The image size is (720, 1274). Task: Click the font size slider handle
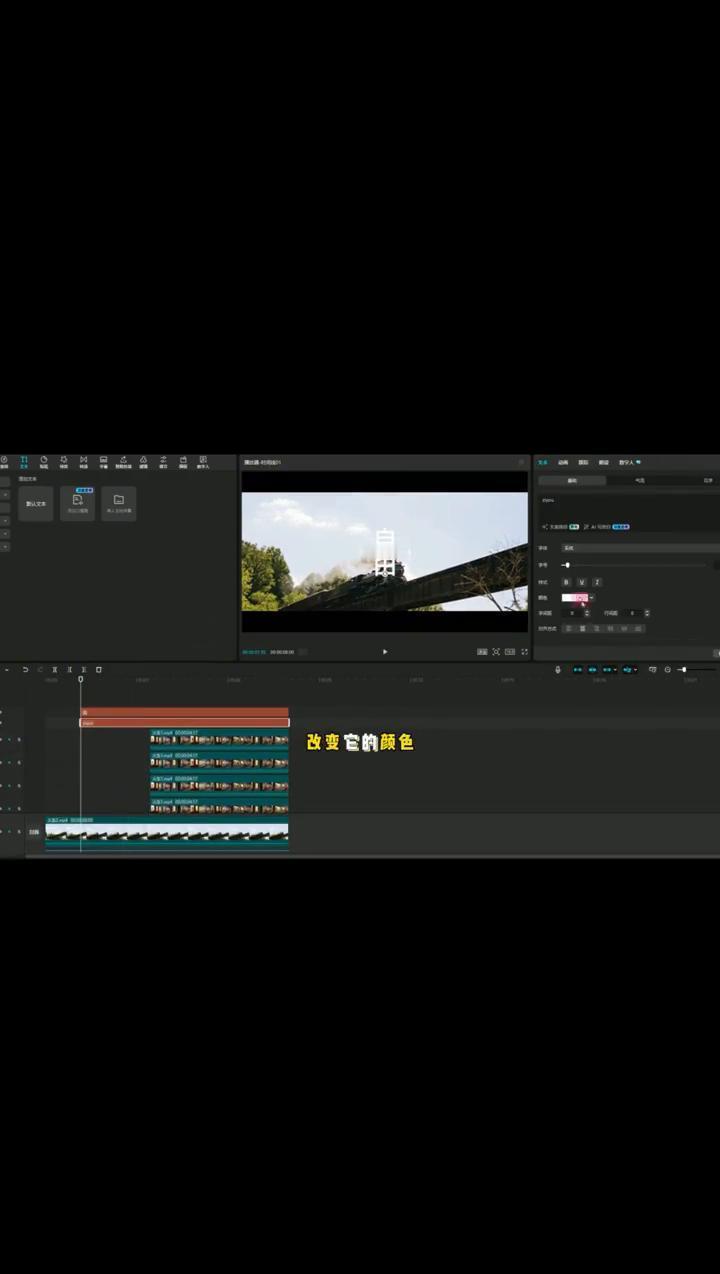tap(566, 565)
